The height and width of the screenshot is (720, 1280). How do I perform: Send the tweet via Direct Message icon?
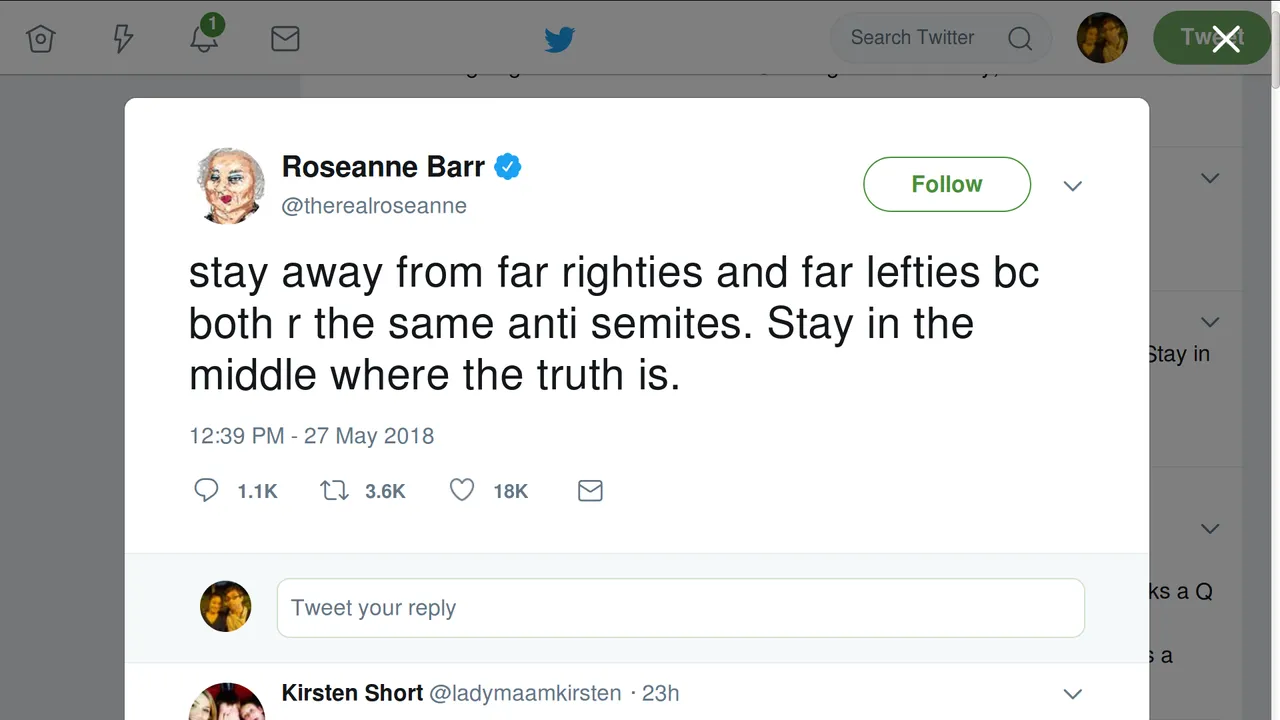pos(590,490)
